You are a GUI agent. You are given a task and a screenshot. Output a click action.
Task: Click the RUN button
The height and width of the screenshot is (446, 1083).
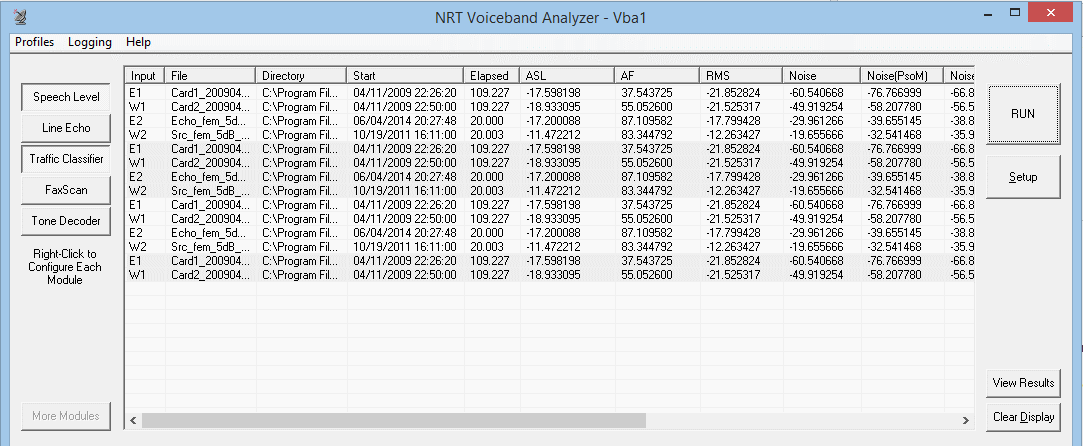click(1023, 115)
